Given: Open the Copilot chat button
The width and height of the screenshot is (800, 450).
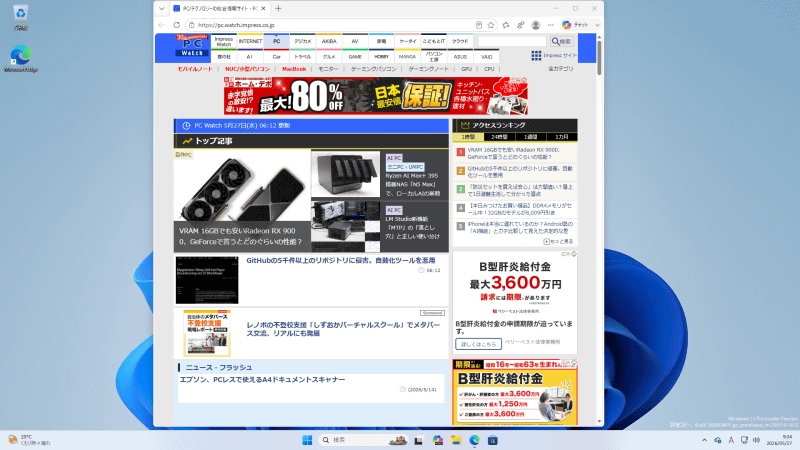Looking at the screenshot, I should click(575, 25).
